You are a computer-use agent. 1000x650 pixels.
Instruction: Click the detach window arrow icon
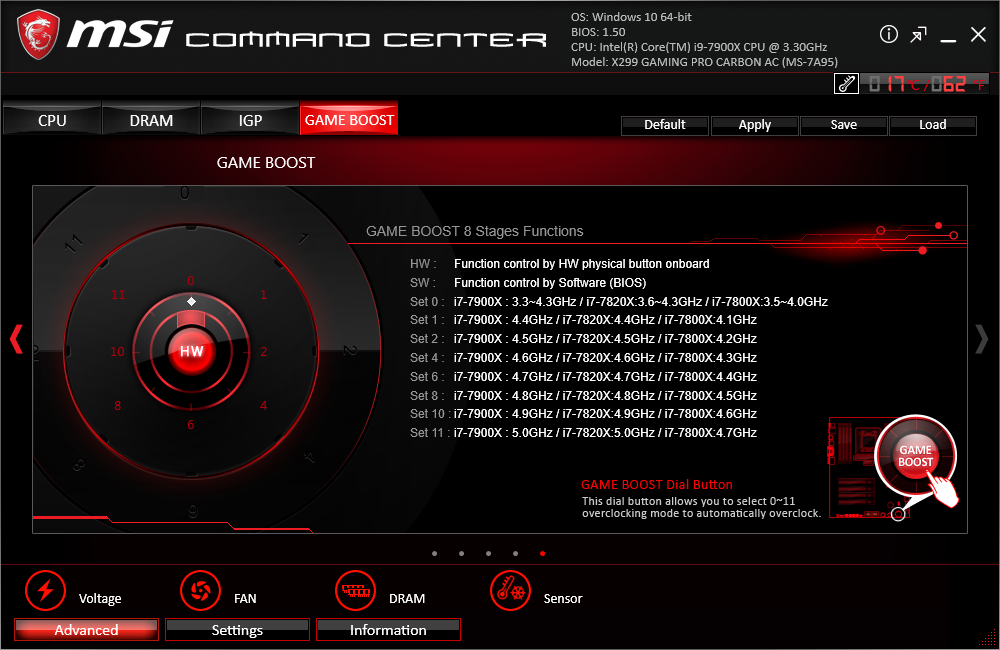point(918,34)
